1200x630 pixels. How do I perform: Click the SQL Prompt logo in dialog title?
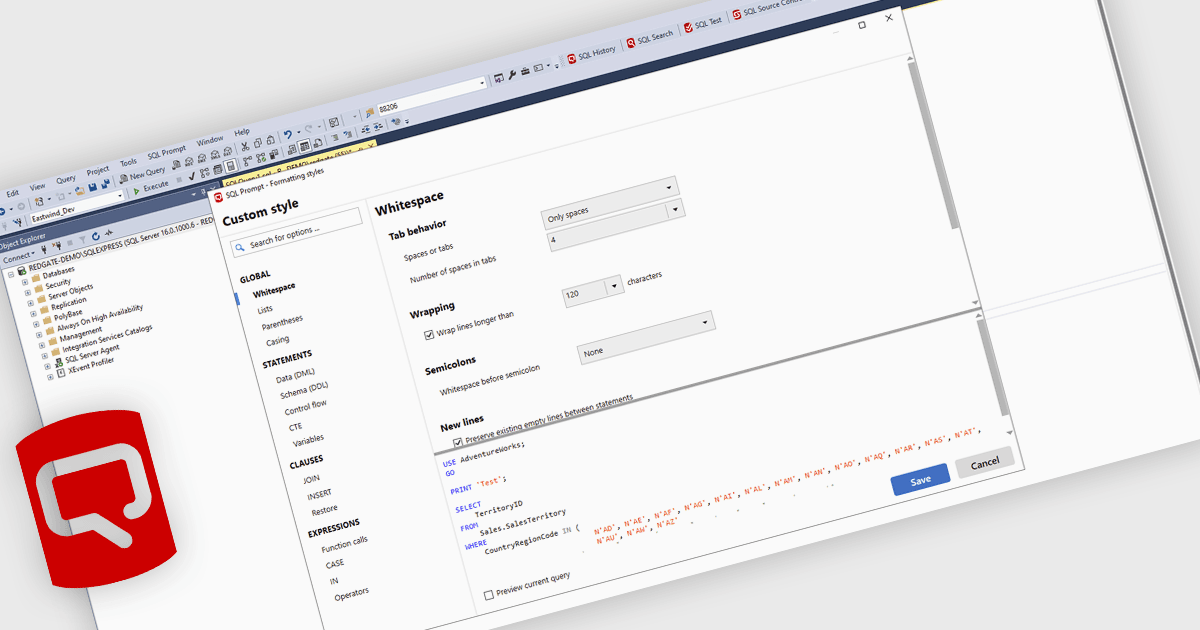(x=219, y=198)
